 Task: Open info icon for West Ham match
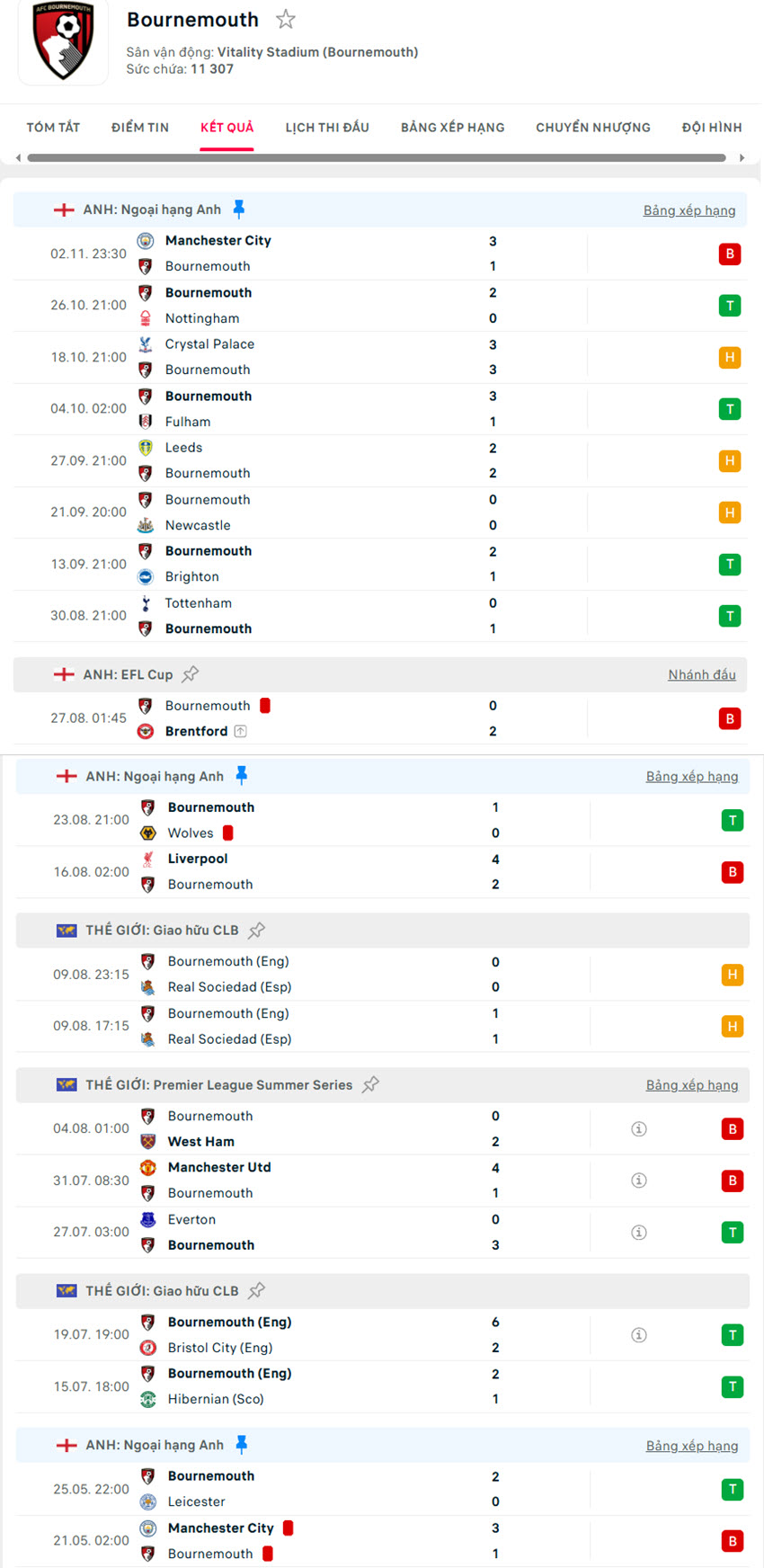(x=639, y=1129)
